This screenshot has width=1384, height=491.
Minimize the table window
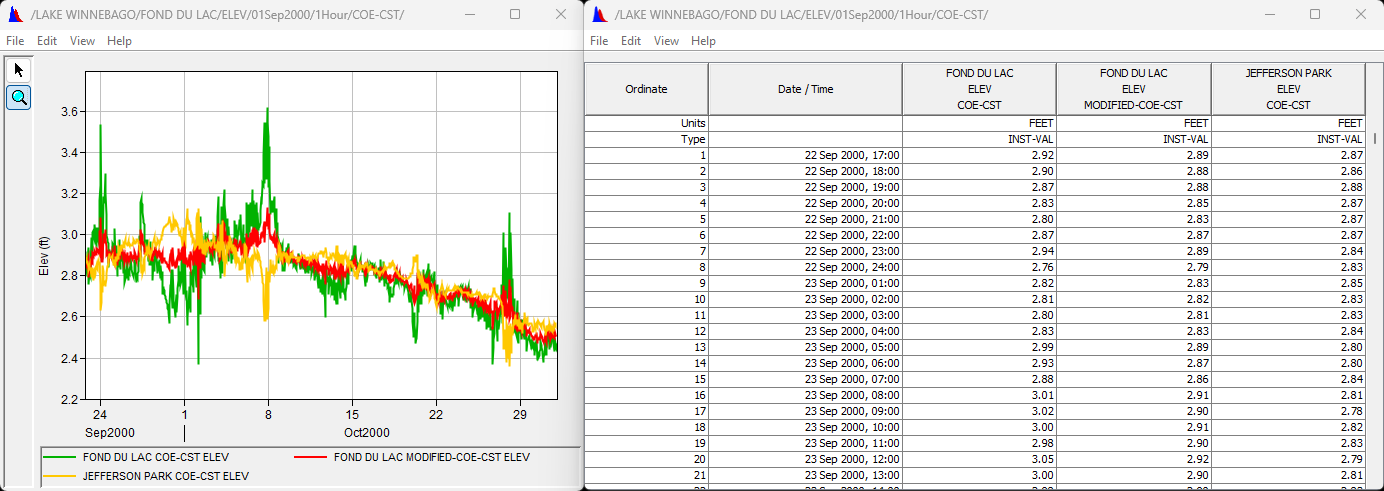1269,15
